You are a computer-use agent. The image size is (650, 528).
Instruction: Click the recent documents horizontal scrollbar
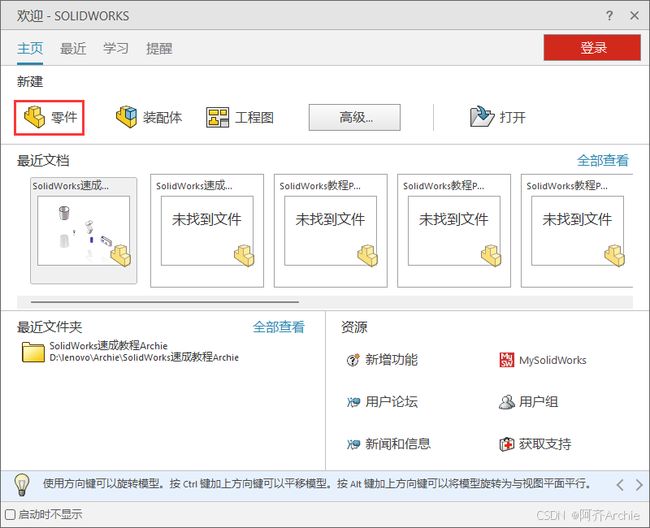tap(165, 302)
